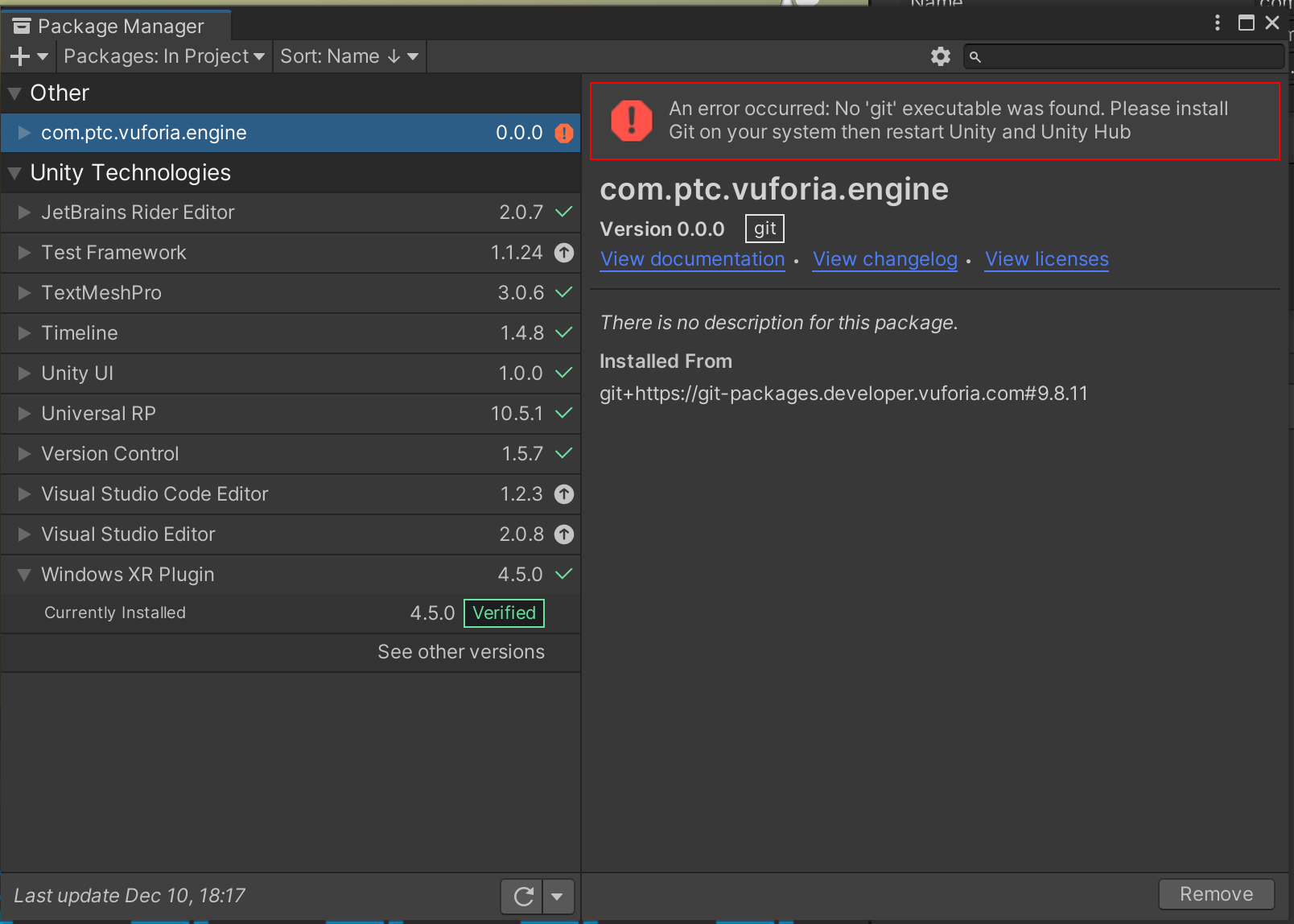
Task: Click installed checkmark for Unity UI
Action: pyautogui.click(x=564, y=373)
